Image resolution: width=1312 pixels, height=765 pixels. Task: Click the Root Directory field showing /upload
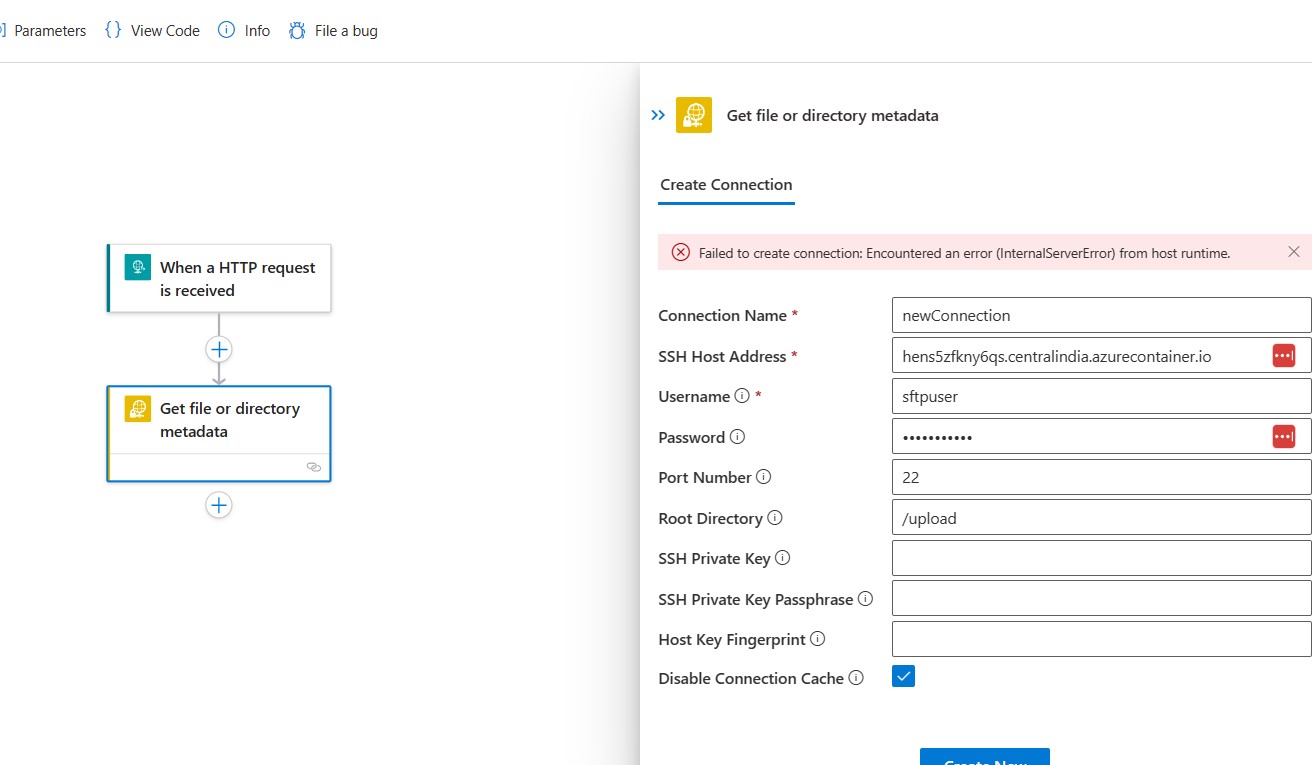point(1100,517)
